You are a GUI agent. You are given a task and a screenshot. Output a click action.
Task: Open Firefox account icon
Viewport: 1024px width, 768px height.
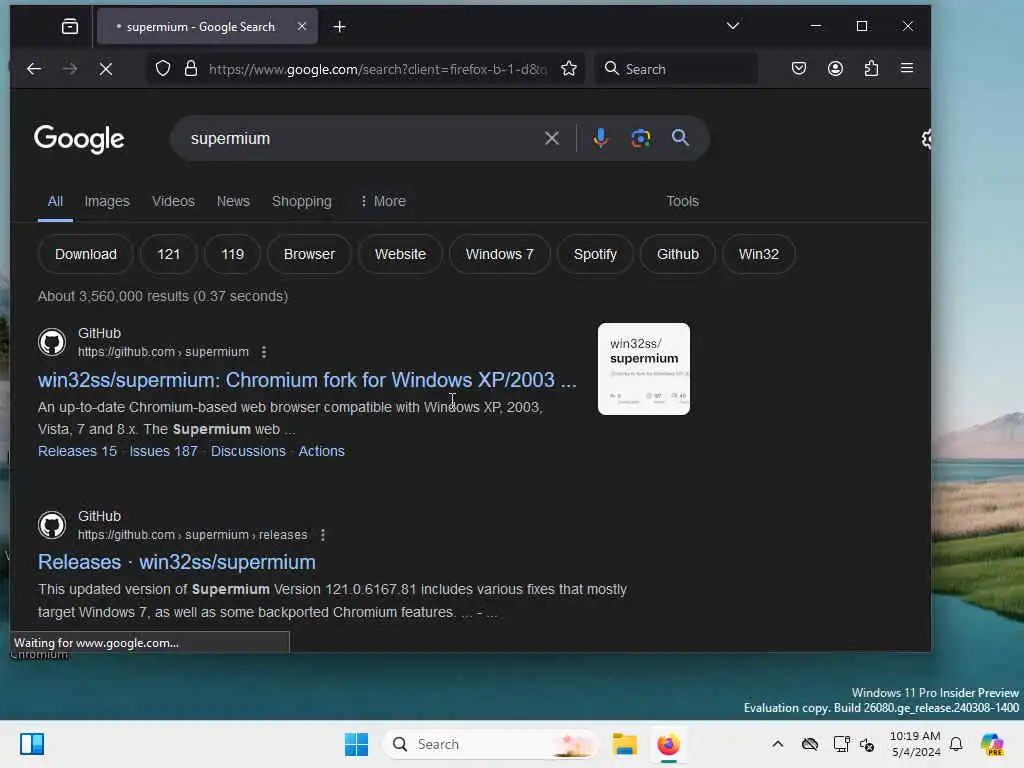[x=835, y=69]
